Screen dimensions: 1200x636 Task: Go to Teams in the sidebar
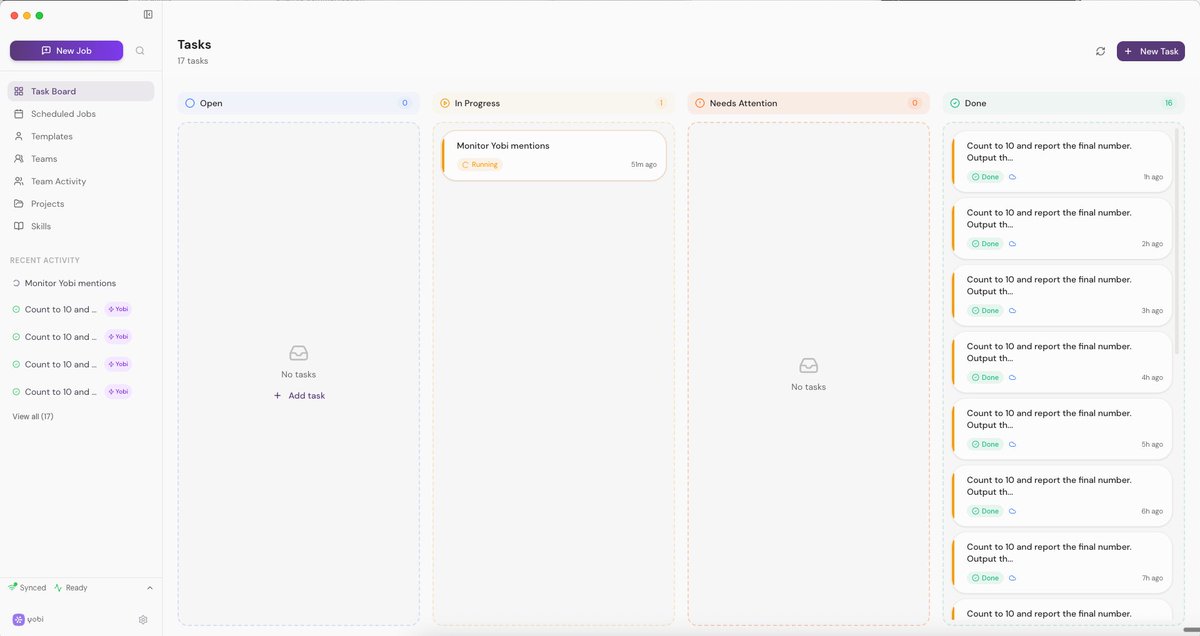(81, 159)
